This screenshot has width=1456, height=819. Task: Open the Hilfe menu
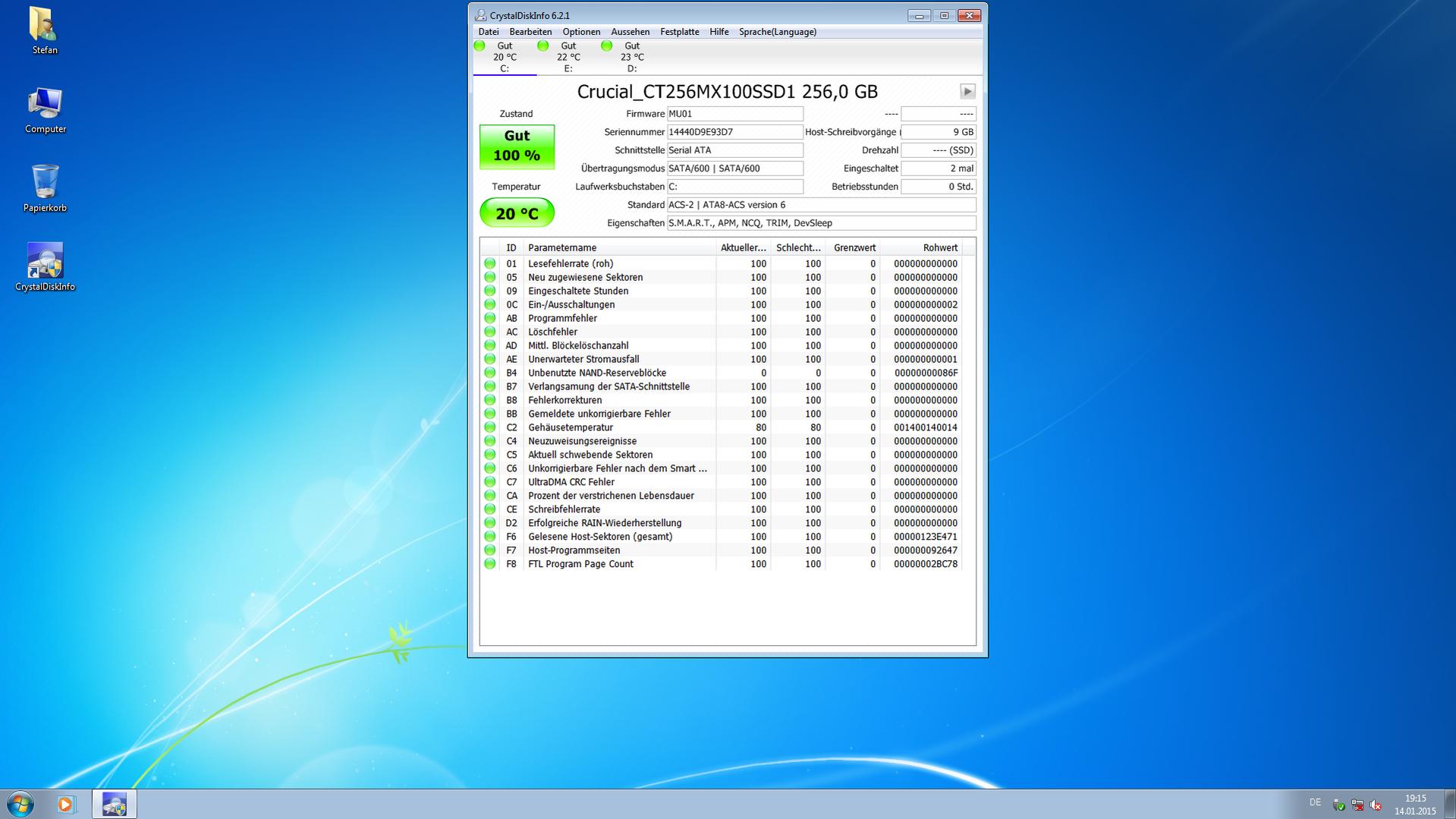pos(719,32)
